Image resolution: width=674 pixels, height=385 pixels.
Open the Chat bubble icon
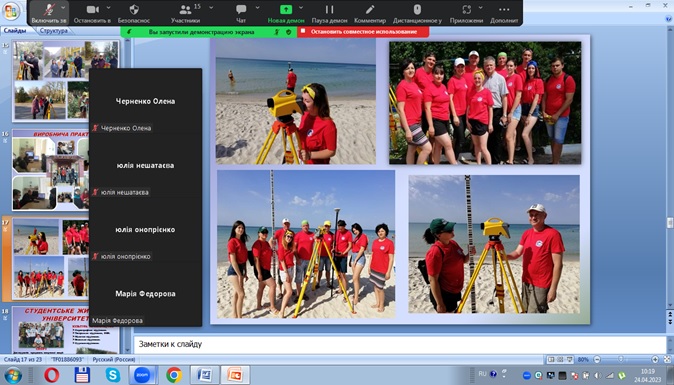[x=241, y=9]
